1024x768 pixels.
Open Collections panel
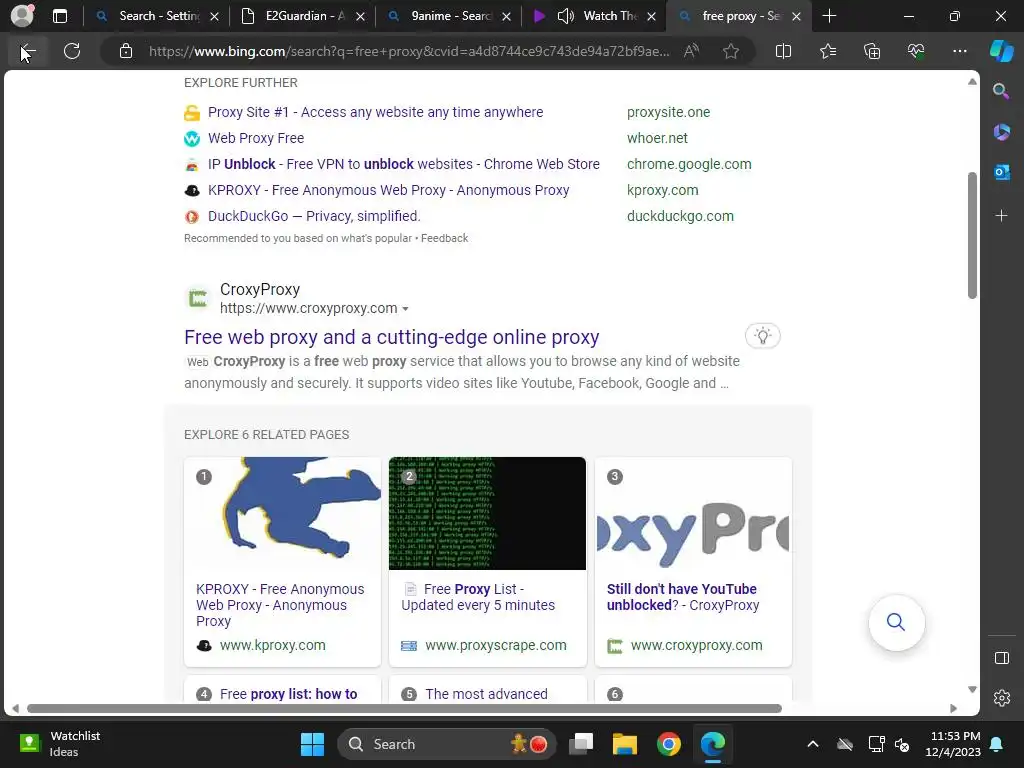tap(872, 51)
